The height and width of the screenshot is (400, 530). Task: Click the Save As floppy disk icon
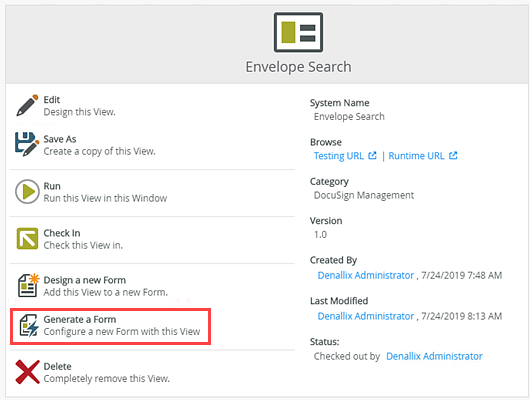(27, 144)
